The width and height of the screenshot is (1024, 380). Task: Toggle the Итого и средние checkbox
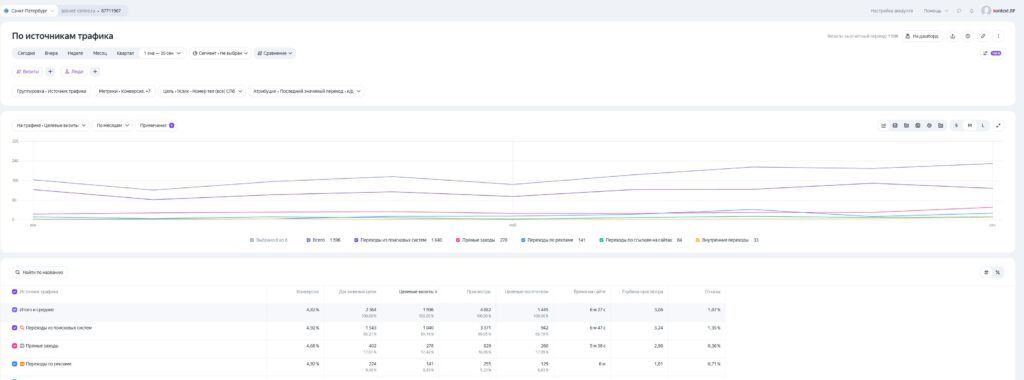pos(15,309)
